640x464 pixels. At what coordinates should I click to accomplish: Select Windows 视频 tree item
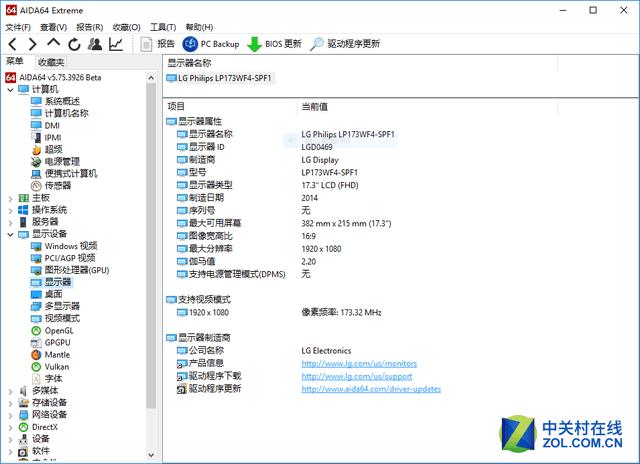[64, 246]
